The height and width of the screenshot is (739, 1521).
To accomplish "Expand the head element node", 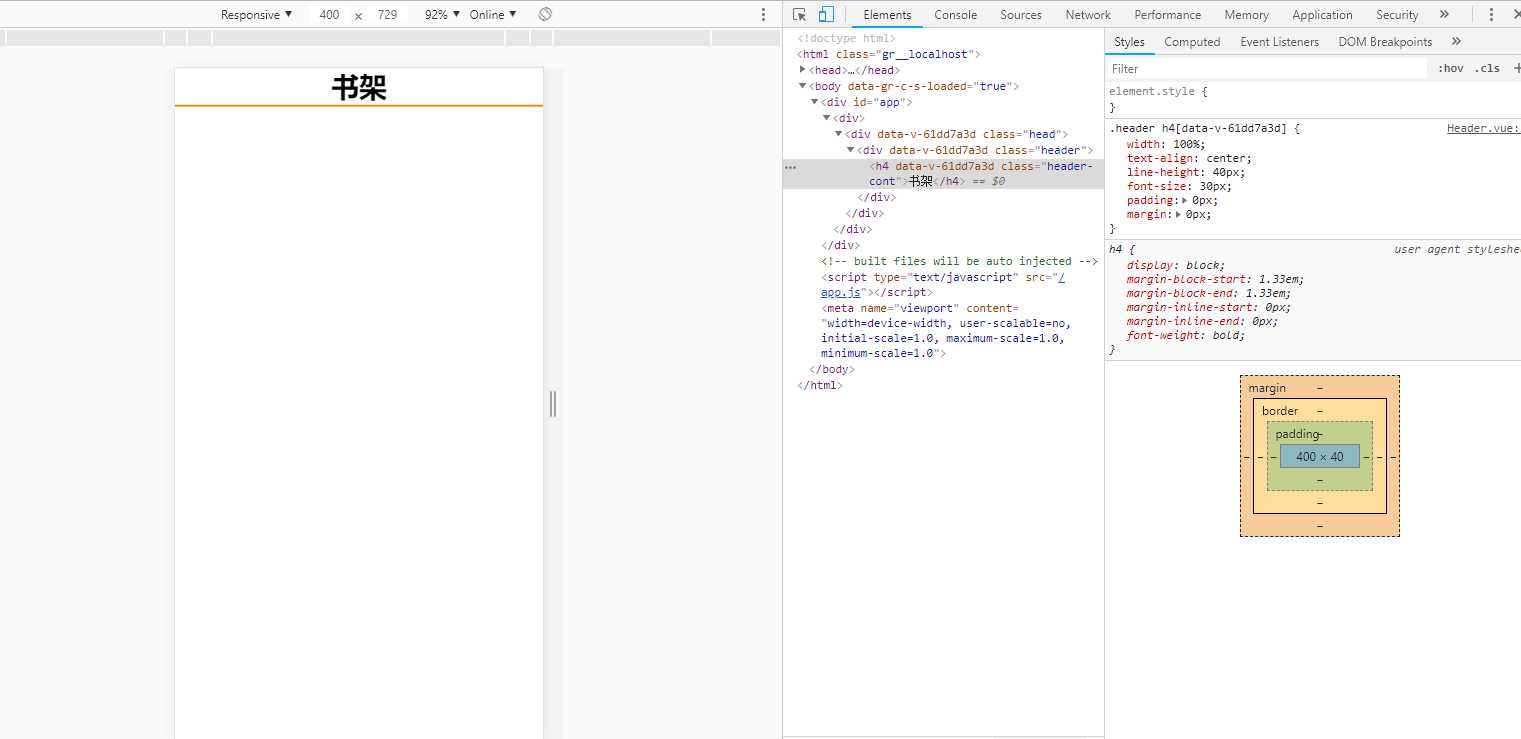I will tap(803, 70).
